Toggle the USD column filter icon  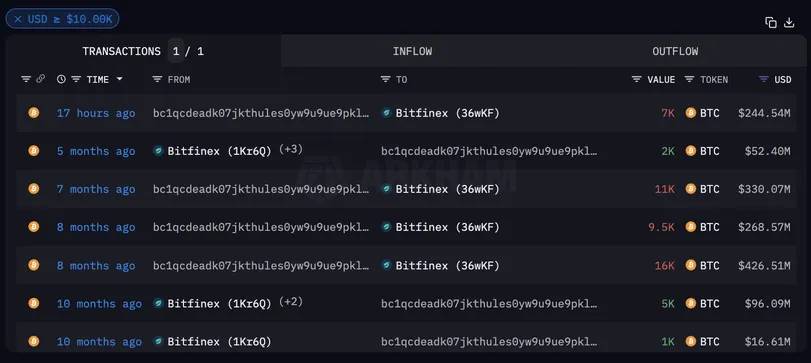[x=763, y=80]
